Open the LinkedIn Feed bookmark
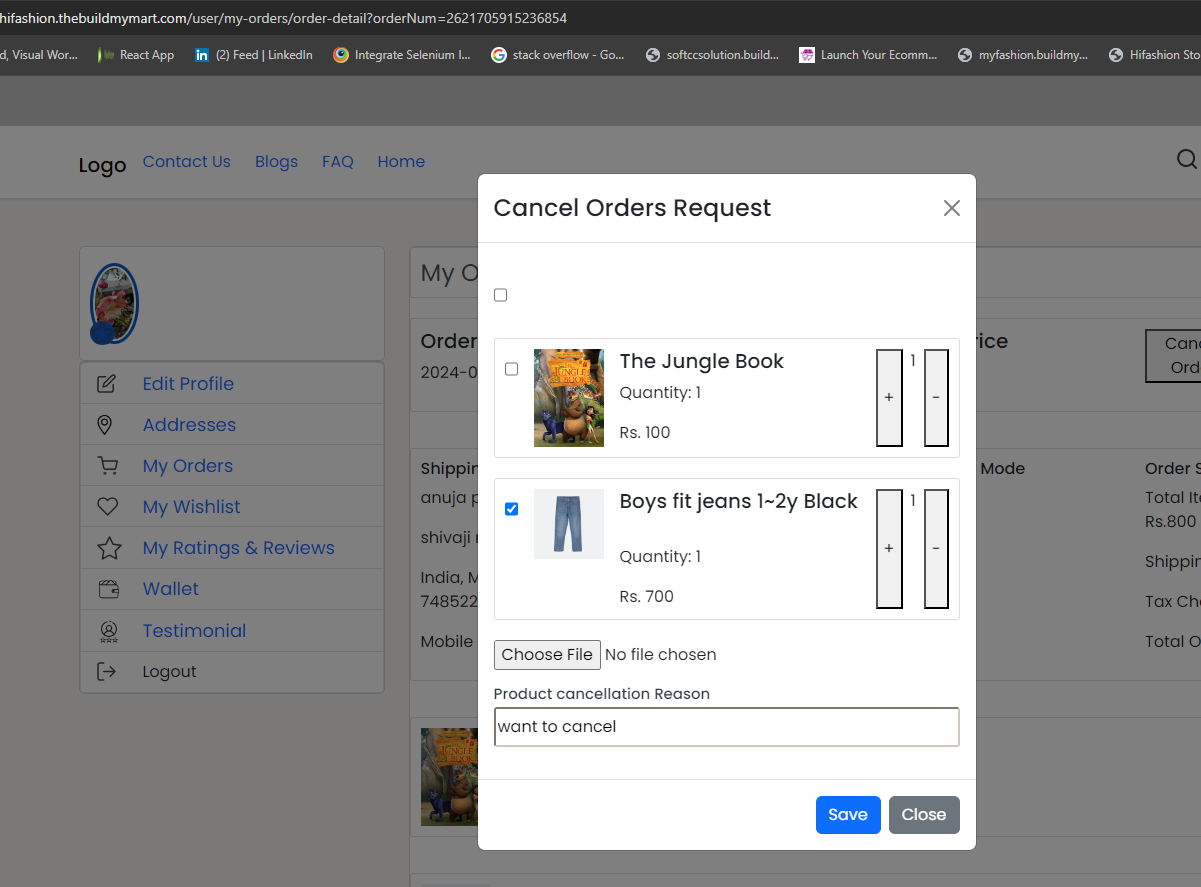 click(254, 55)
